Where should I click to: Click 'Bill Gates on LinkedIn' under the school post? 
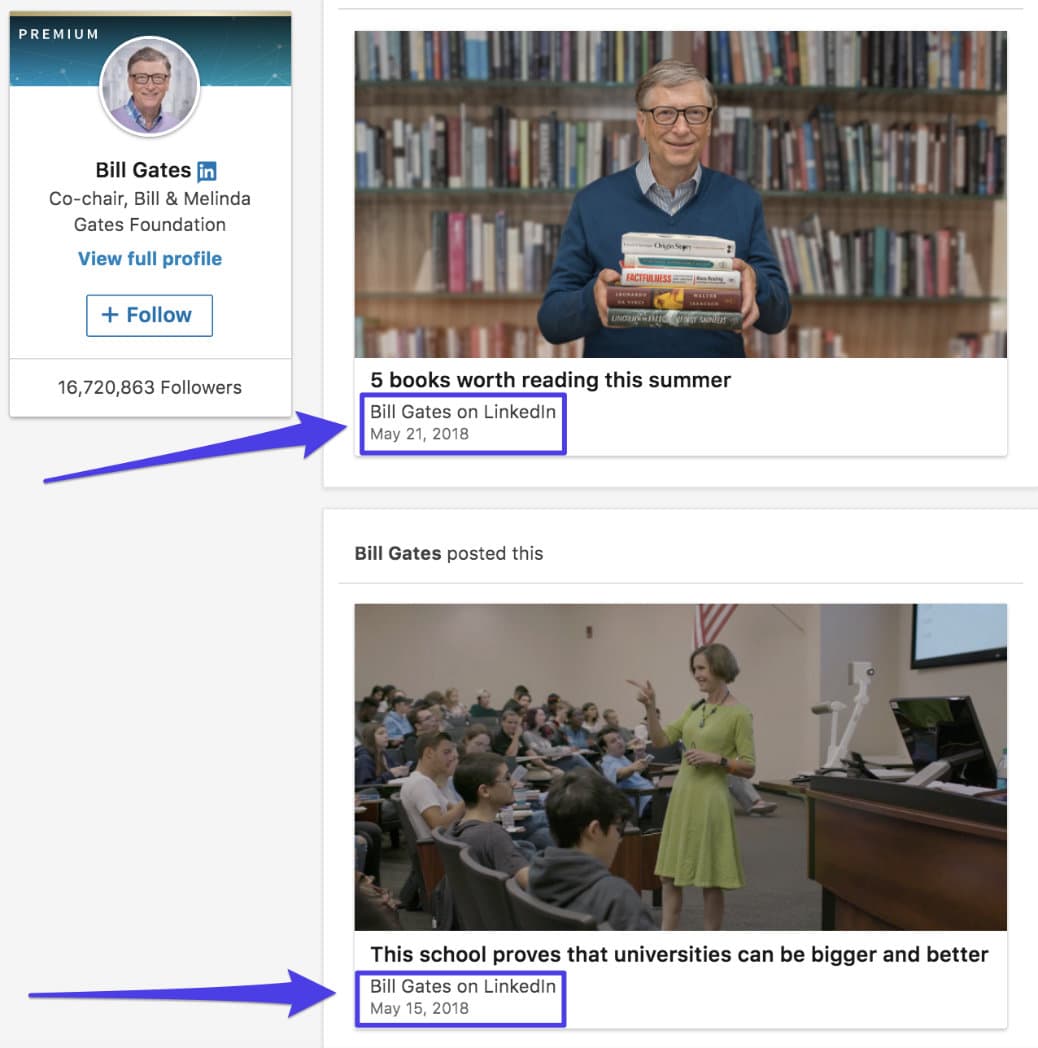point(461,986)
